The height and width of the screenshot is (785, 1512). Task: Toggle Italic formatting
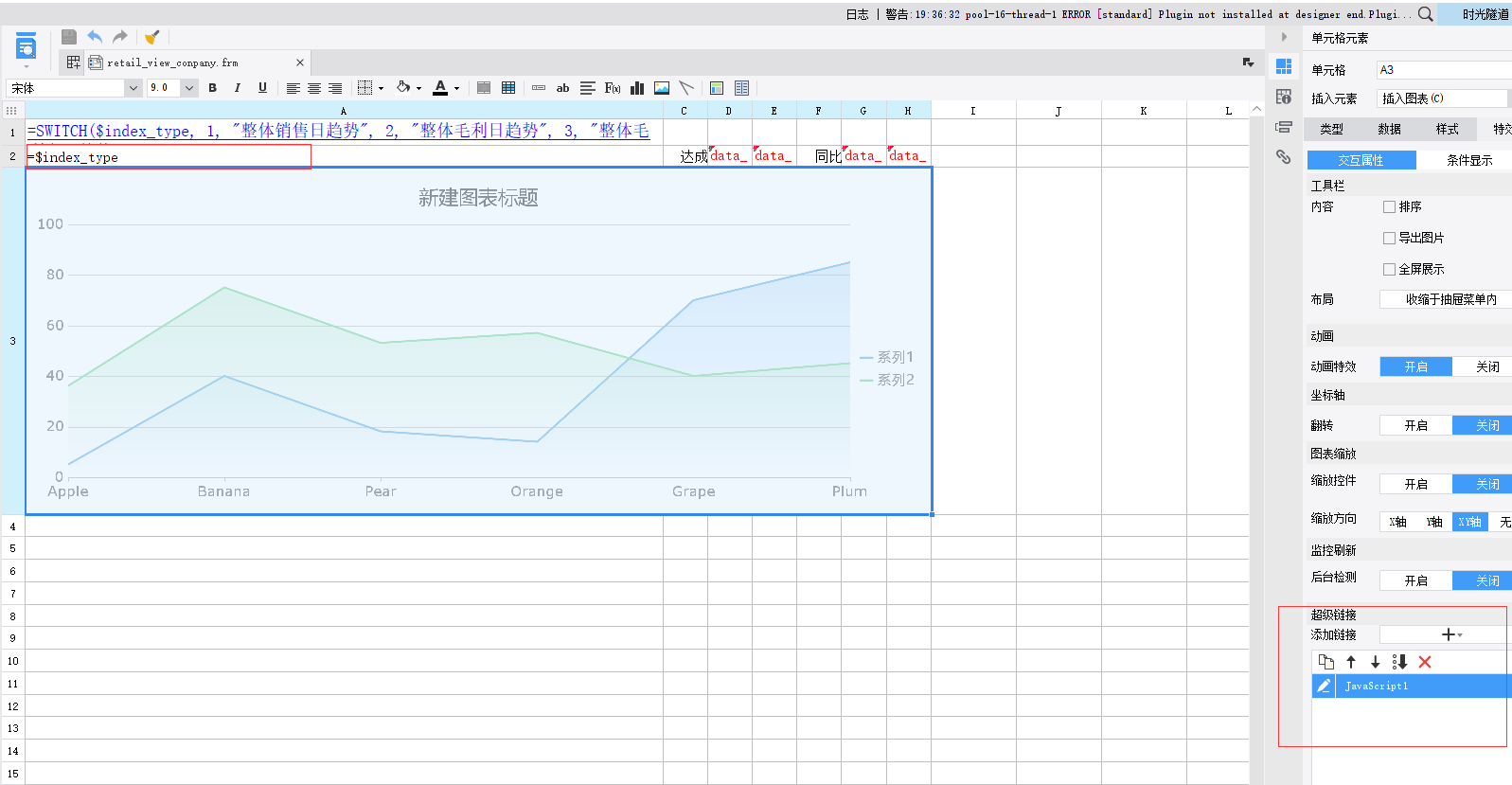(x=237, y=88)
